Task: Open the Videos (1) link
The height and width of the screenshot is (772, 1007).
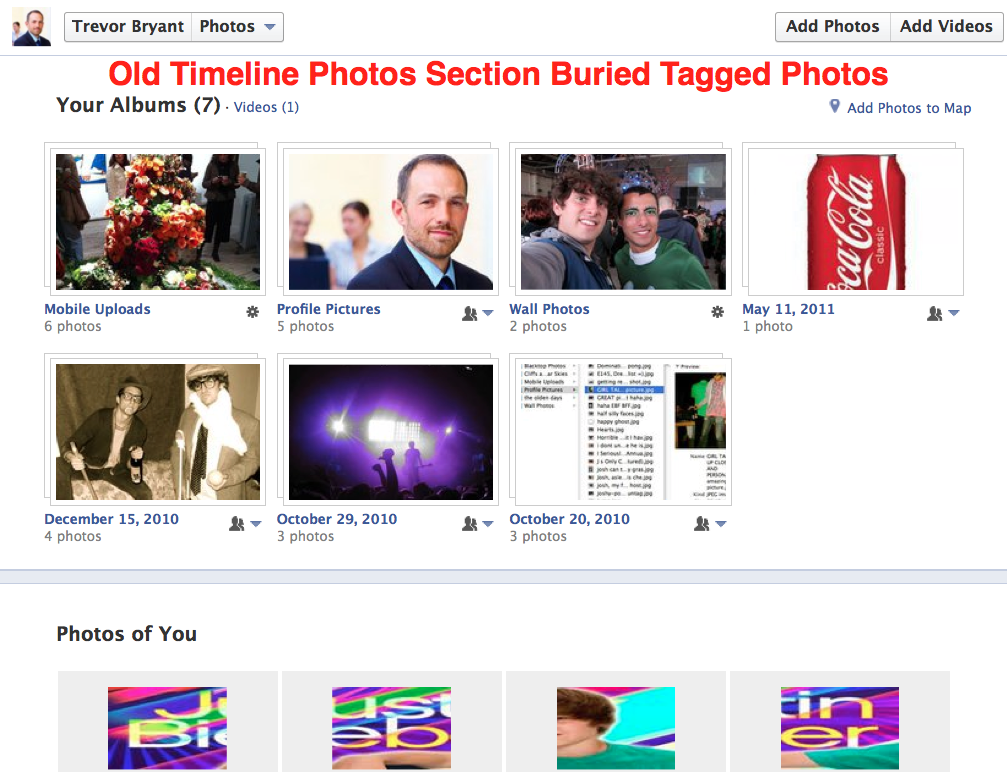Action: pos(266,107)
